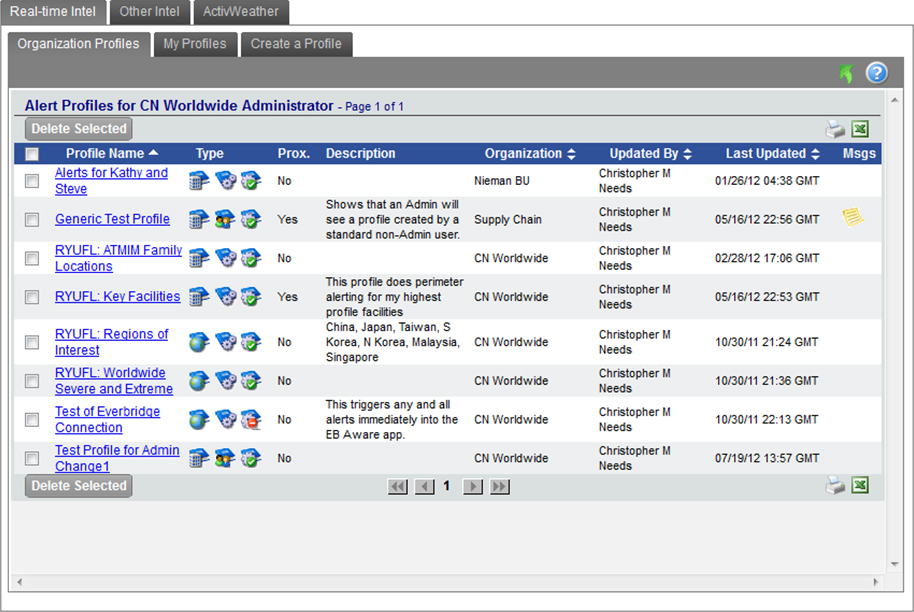Click bottom Excel export icon below the table

860,485
